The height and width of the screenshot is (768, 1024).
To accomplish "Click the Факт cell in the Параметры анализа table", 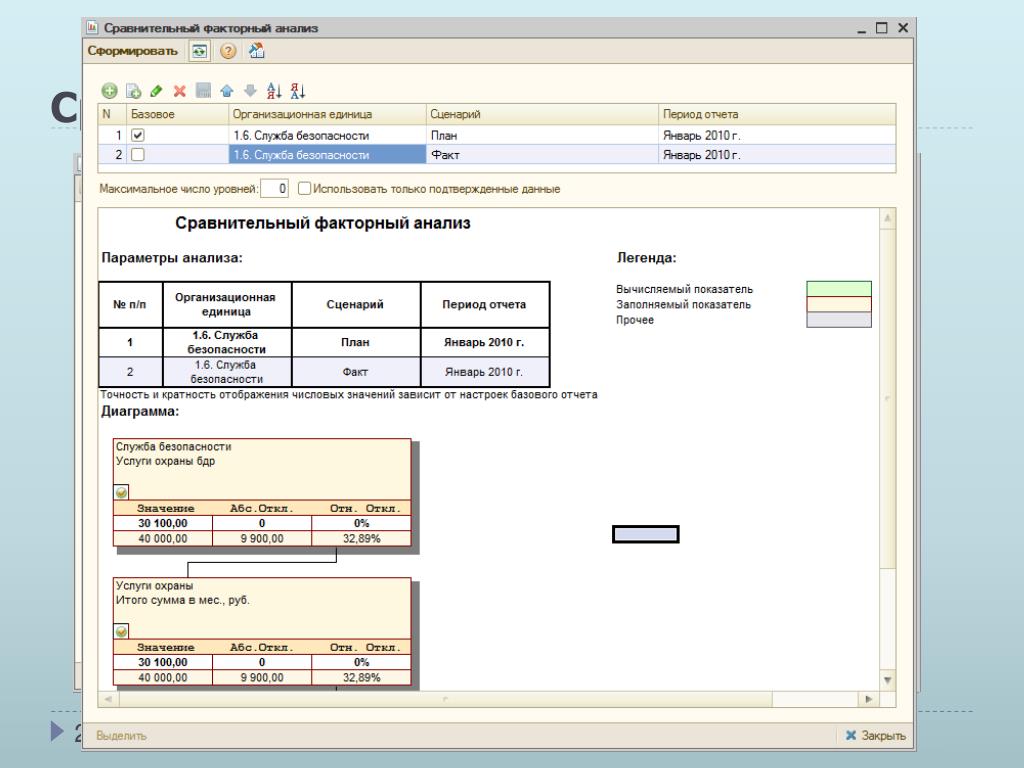I will pos(356,372).
